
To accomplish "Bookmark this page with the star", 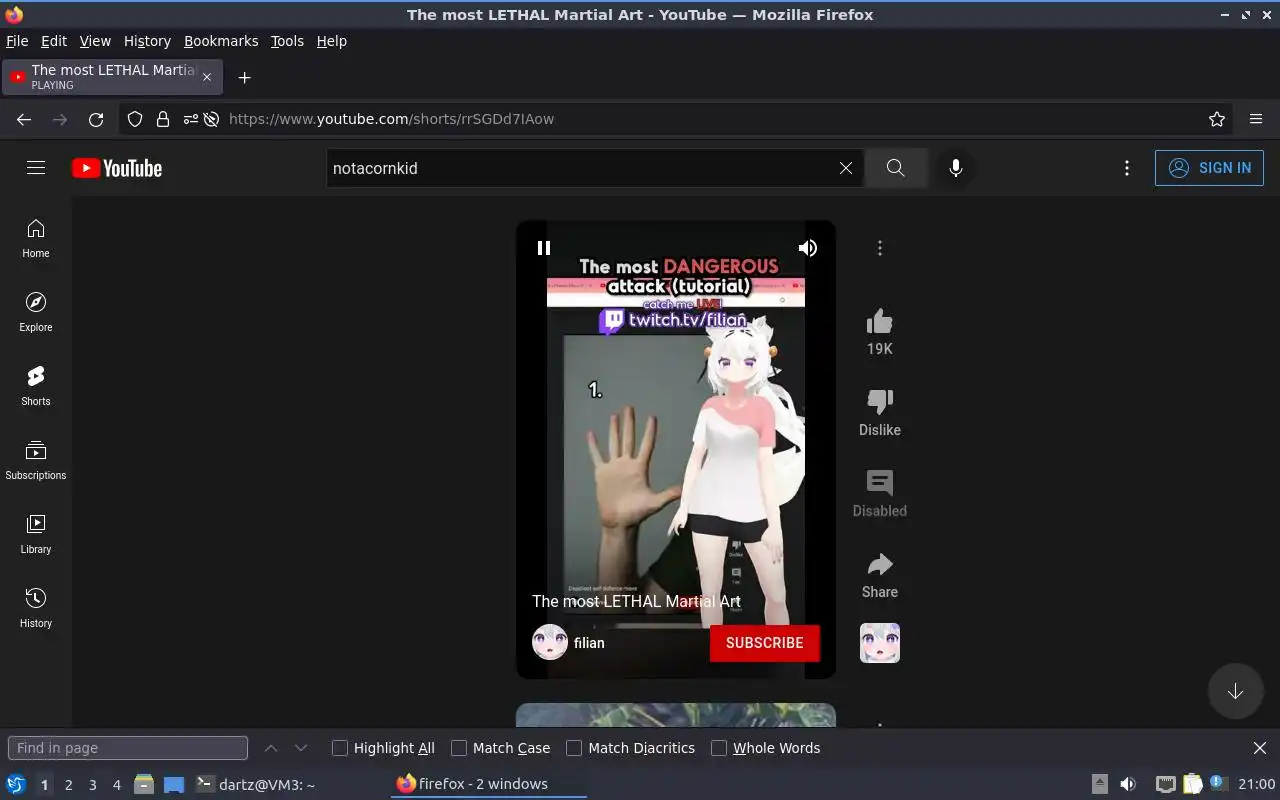I will click(x=1217, y=119).
